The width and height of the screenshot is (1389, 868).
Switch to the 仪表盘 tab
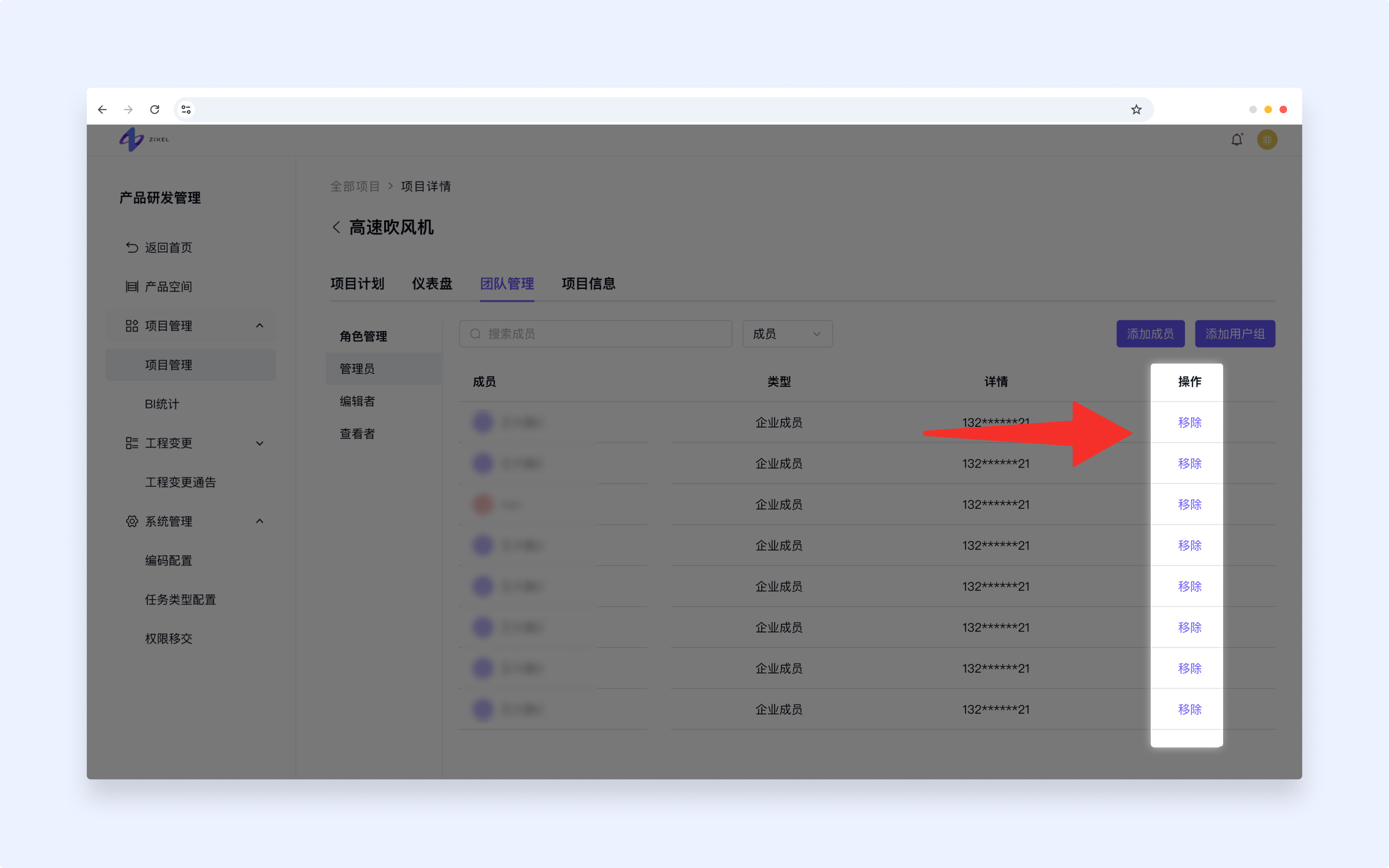point(431,284)
